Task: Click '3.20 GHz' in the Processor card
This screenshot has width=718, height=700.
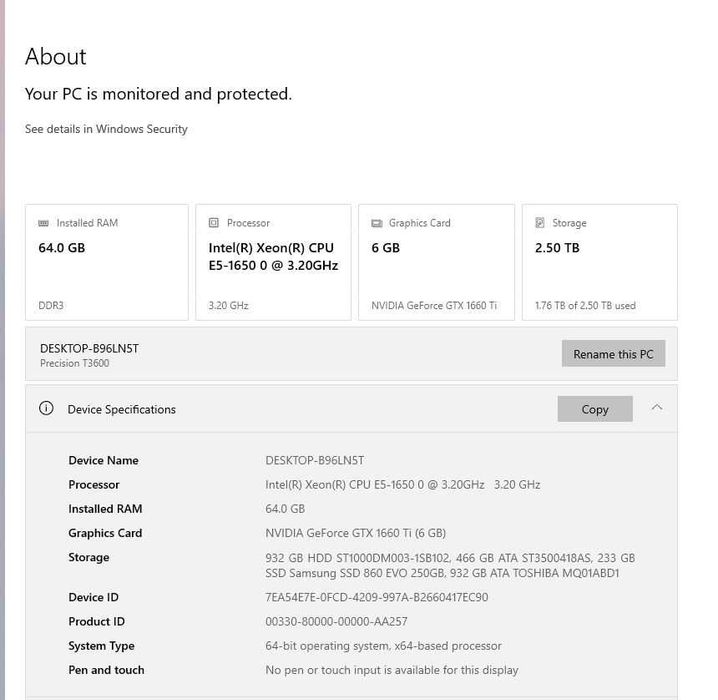Action: point(228,305)
